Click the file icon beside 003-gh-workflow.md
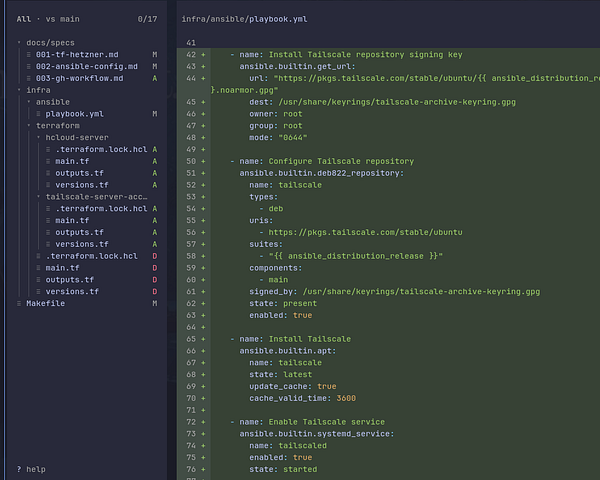This screenshot has width=600, height=480. pyautogui.click(x=29, y=78)
